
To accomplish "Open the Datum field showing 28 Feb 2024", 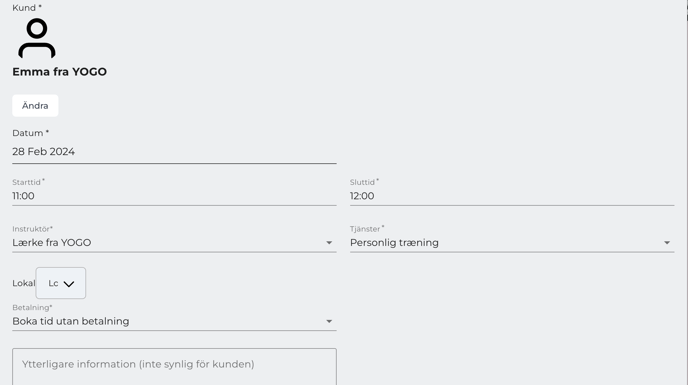I will [174, 152].
